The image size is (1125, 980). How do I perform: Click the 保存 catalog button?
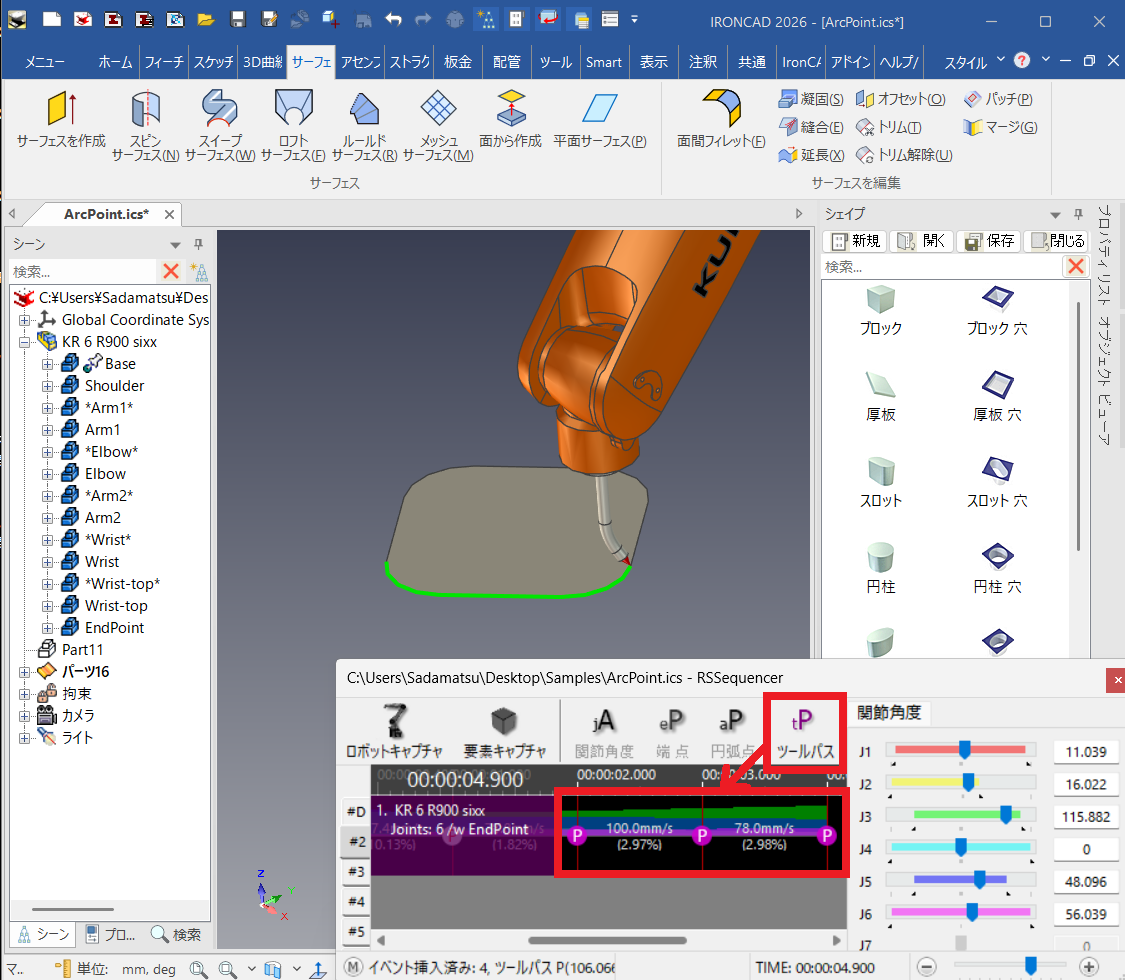tap(988, 241)
